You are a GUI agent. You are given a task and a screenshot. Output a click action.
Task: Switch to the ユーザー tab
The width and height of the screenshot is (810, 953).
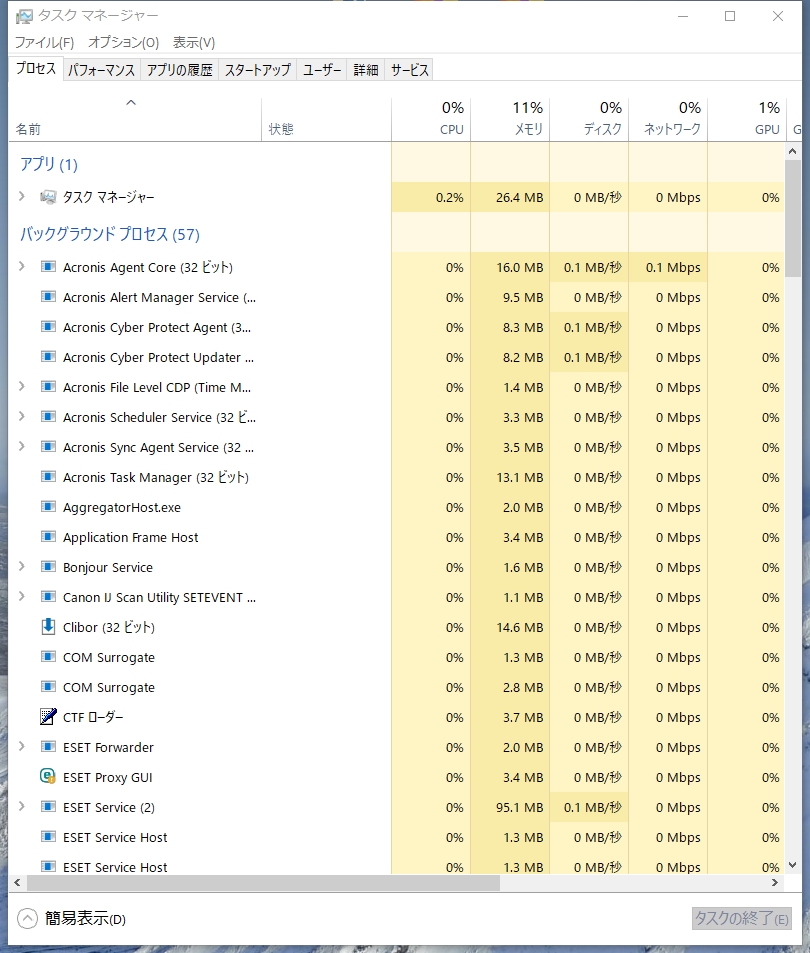(322, 70)
